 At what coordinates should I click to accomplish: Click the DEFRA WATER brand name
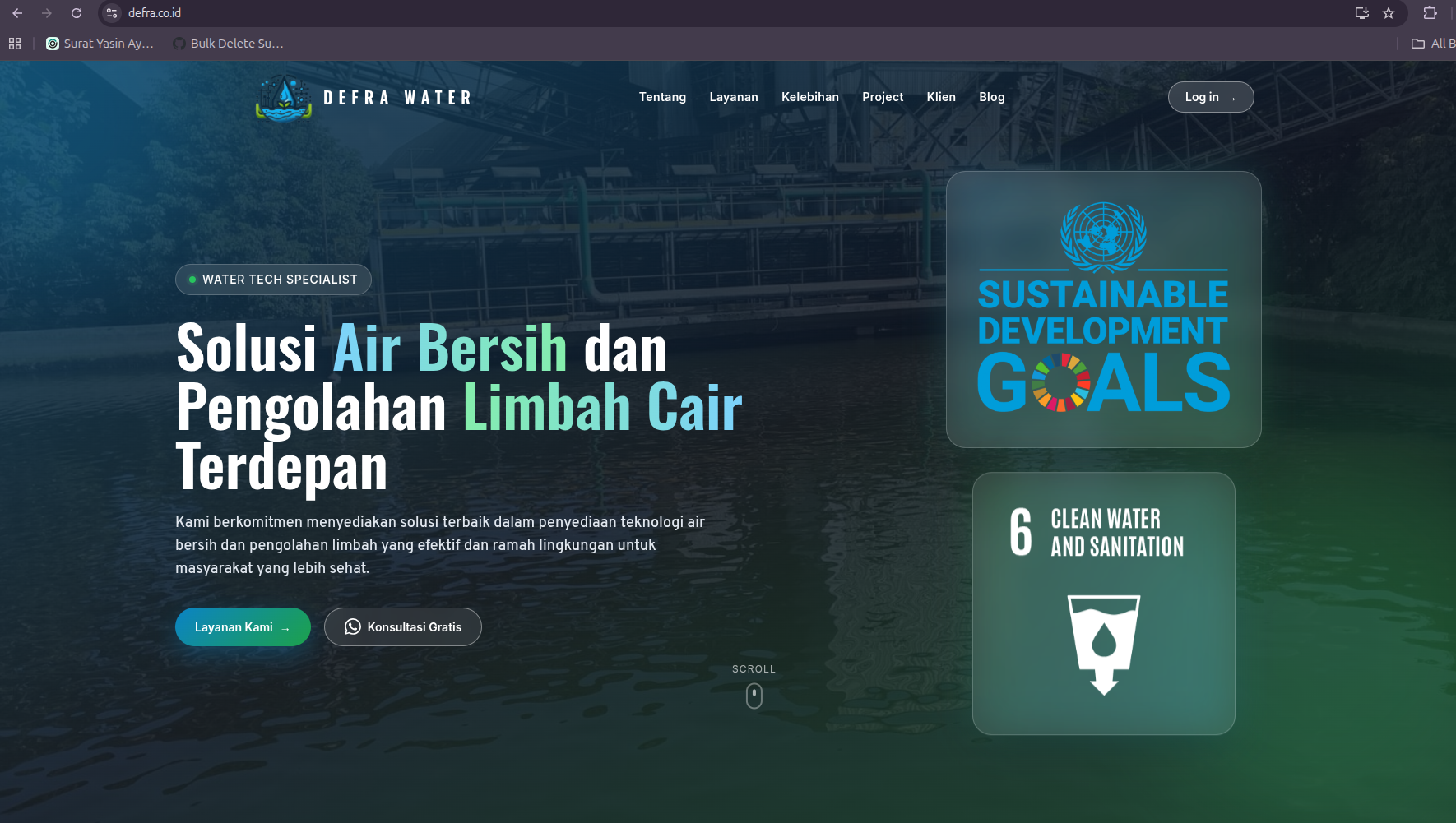398,98
